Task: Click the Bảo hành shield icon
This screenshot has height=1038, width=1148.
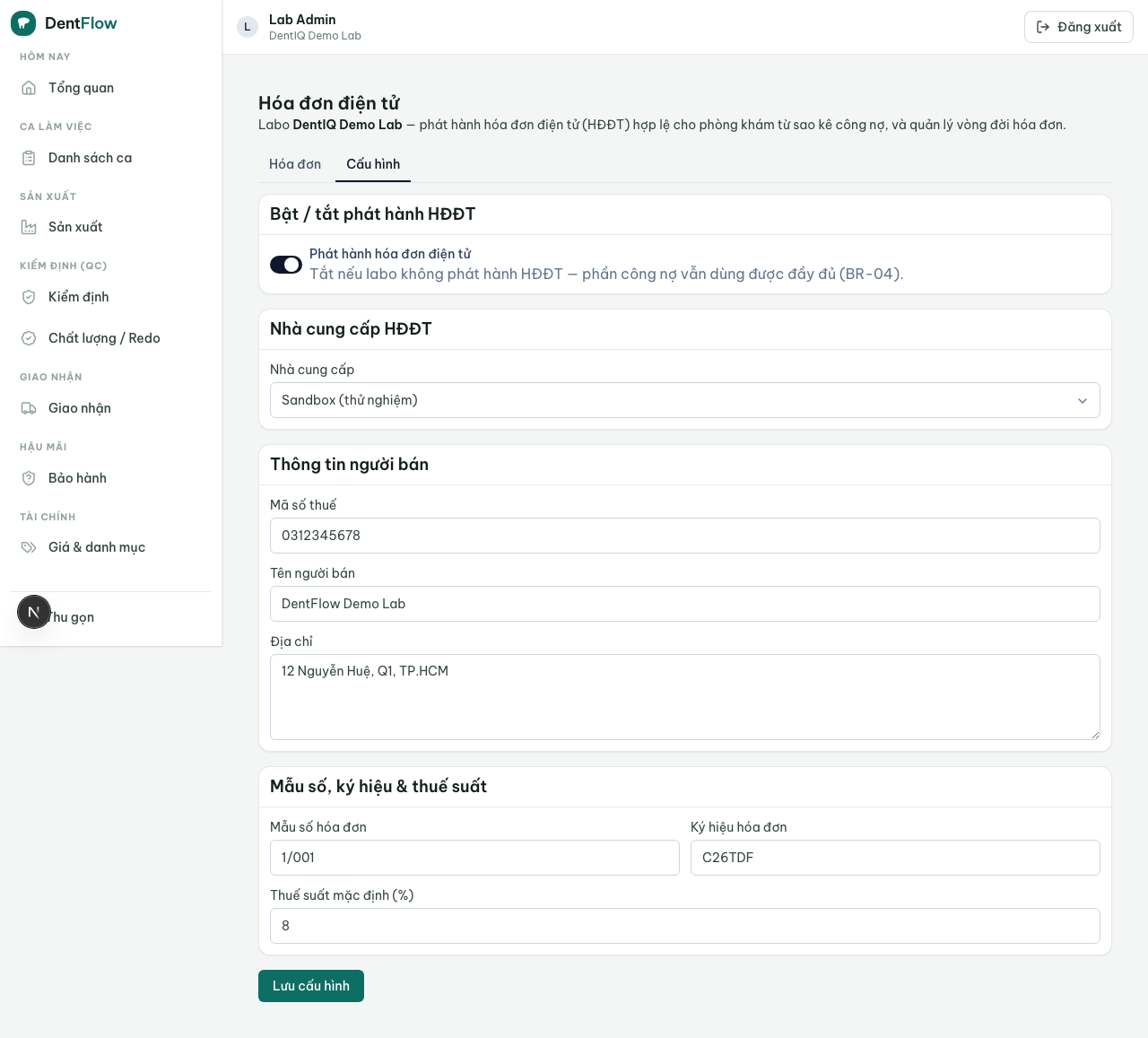Action: coord(29,478)
